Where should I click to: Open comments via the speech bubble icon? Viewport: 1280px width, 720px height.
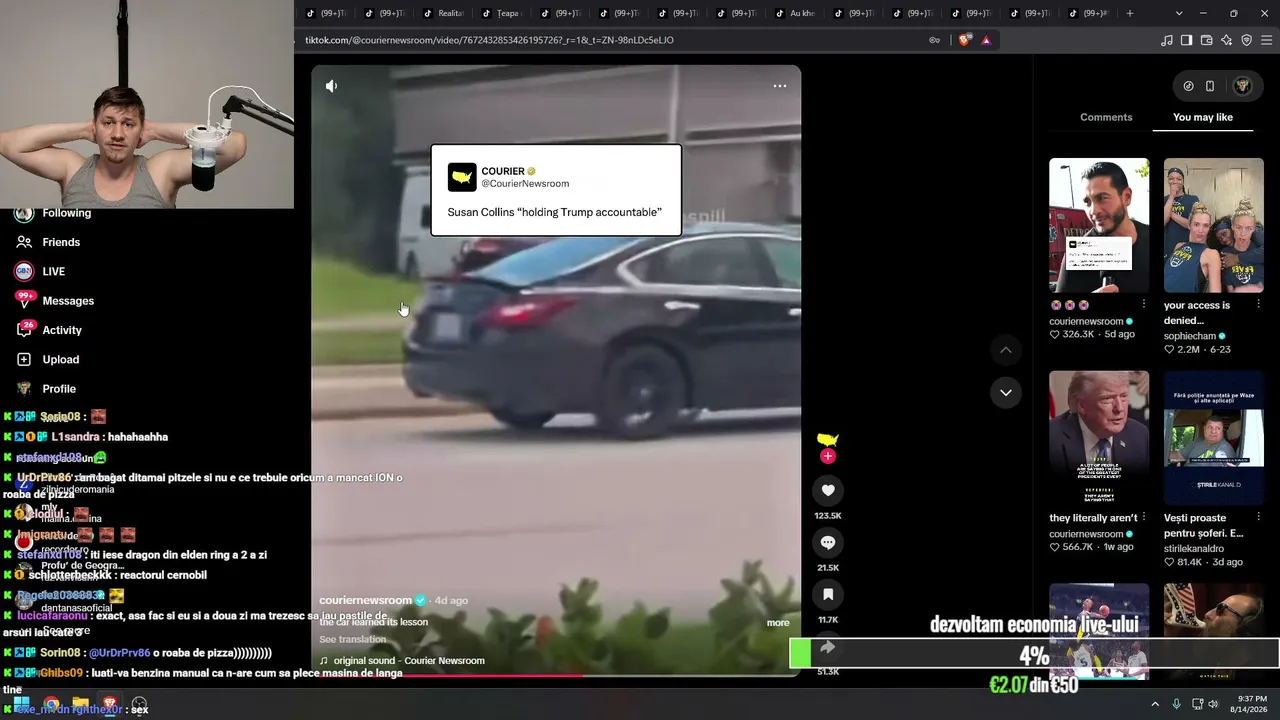pyautogui.click(x=828, y=542)
